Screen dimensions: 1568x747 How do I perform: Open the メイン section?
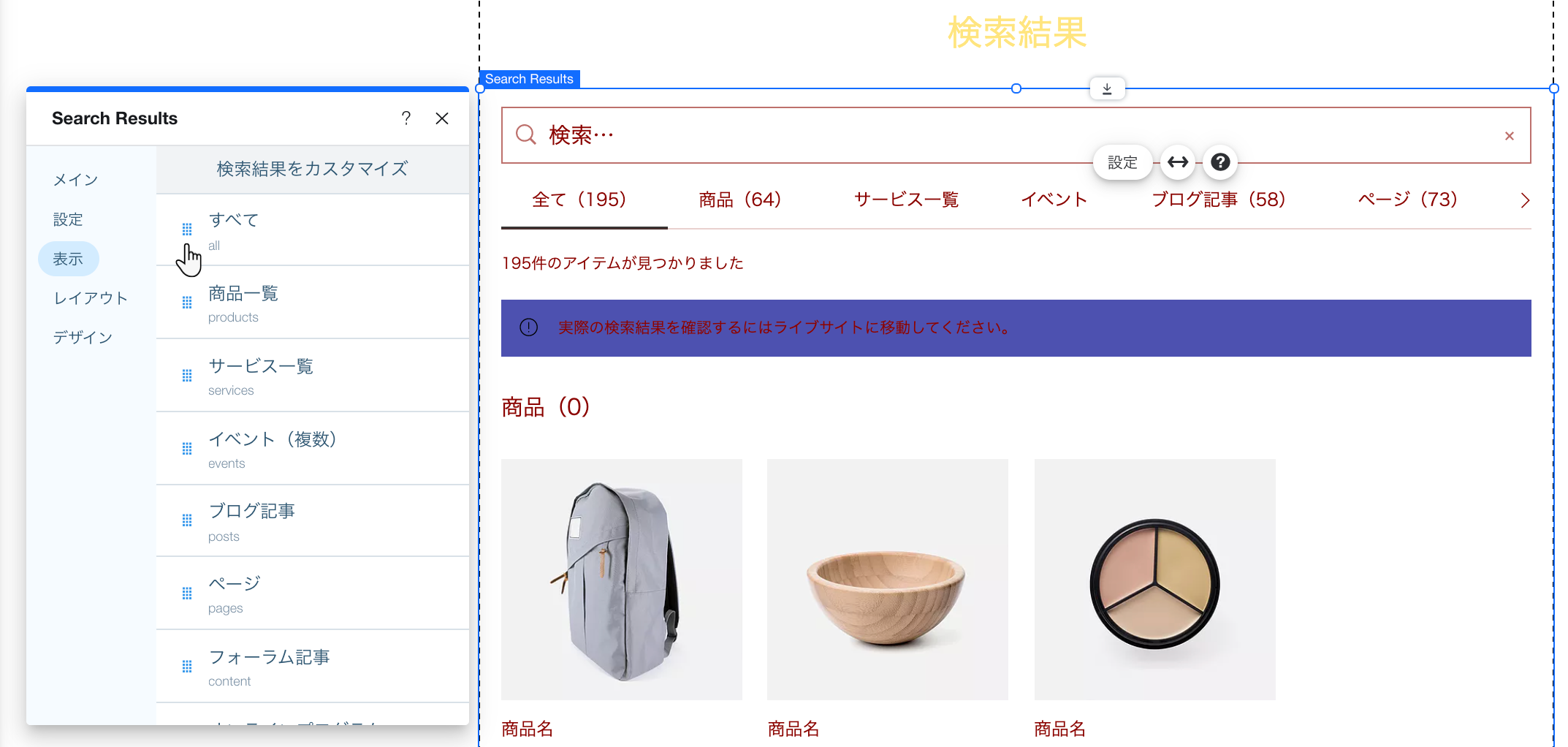click(x=75, y=180)
